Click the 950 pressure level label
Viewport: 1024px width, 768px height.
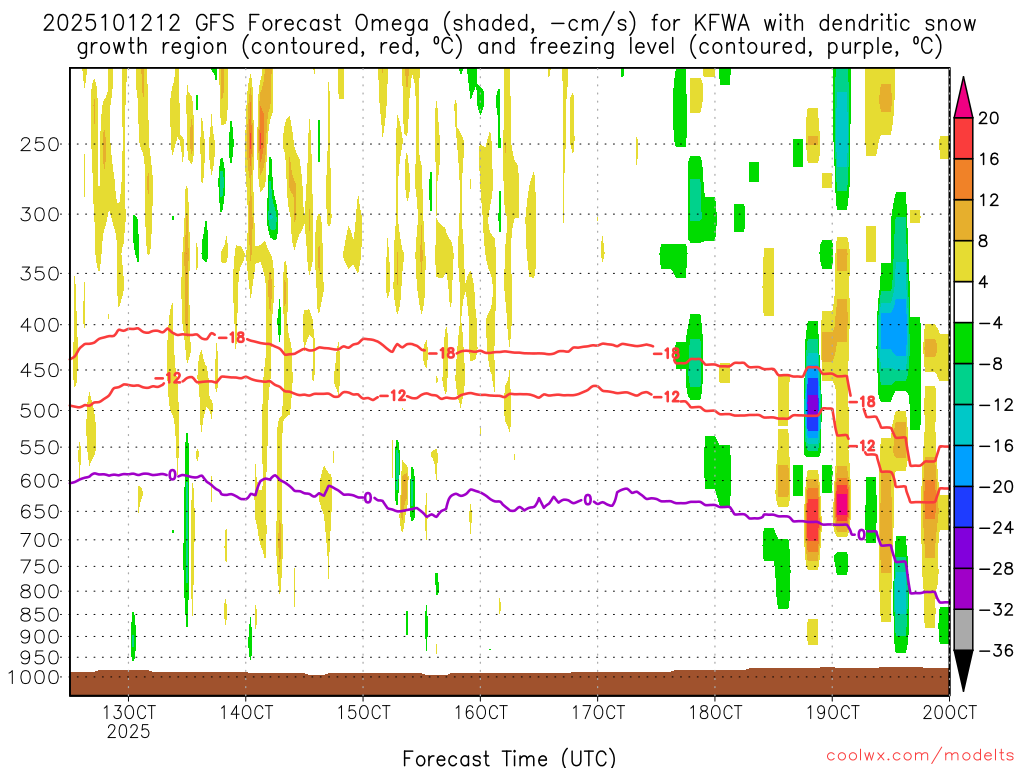point(40,658)
